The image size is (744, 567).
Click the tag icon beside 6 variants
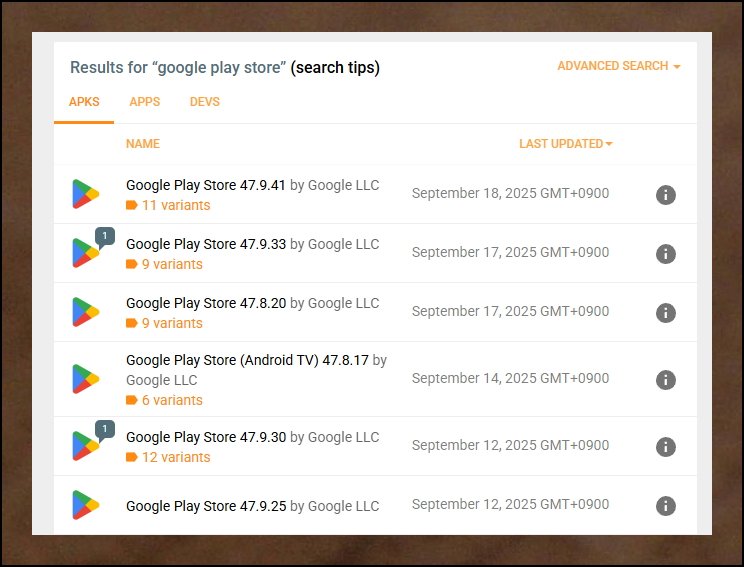tap(131, 400)
